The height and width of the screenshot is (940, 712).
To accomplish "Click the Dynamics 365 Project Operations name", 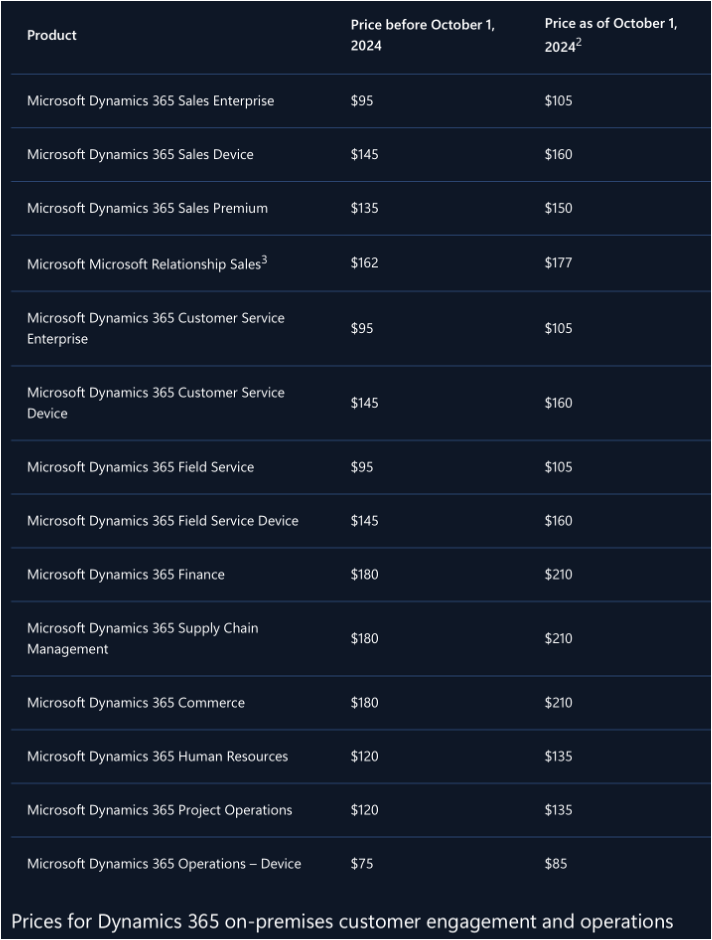I will 159,811.
